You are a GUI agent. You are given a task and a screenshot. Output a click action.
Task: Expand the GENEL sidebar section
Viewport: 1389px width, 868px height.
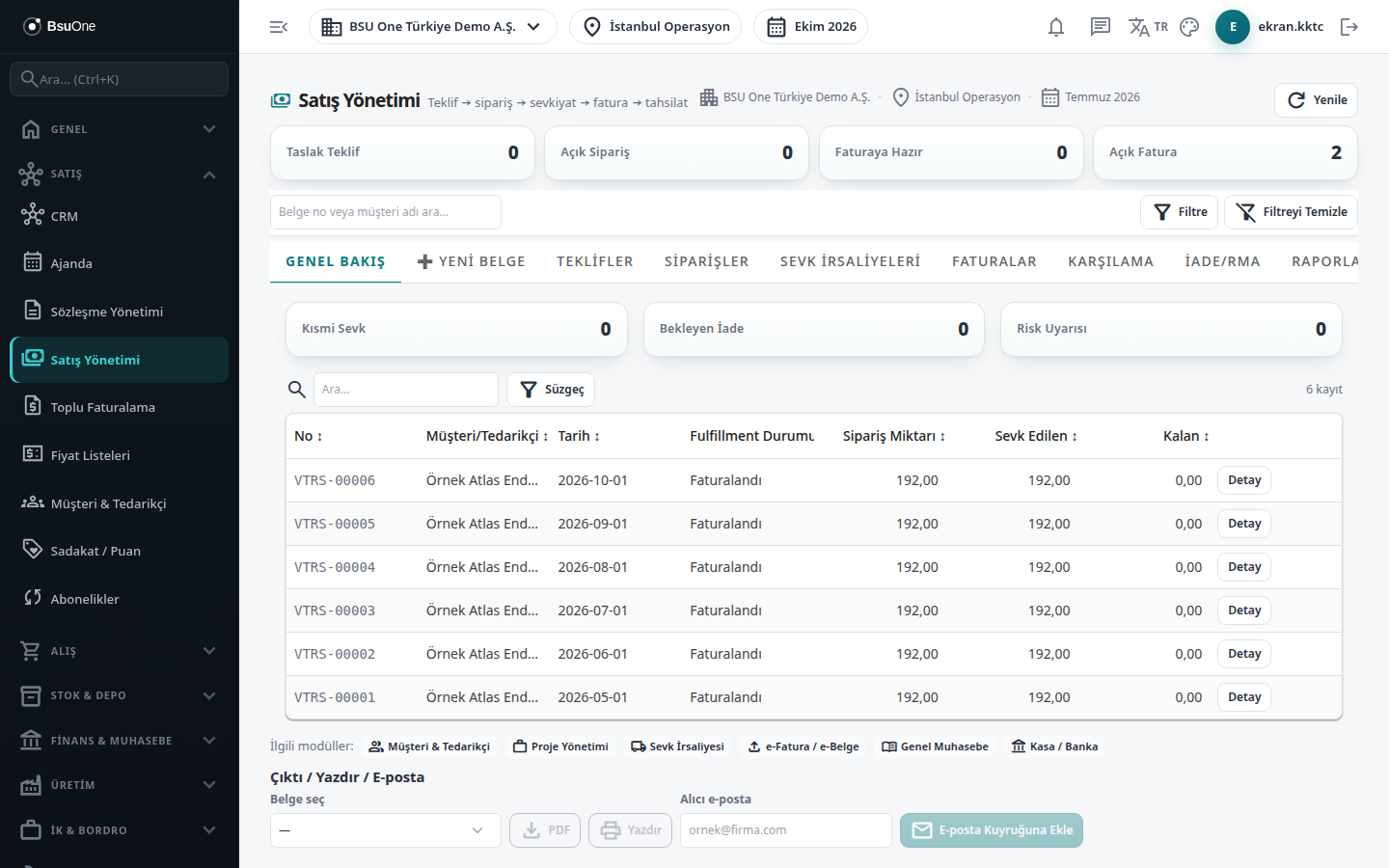[x=120, y=129]
